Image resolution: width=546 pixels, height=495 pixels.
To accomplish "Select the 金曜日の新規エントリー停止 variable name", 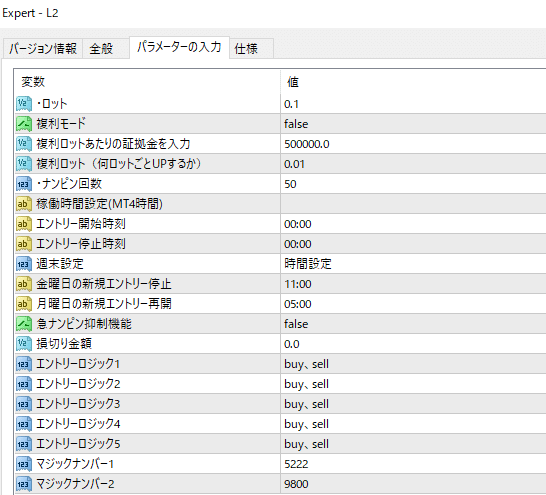I will 104,284.
